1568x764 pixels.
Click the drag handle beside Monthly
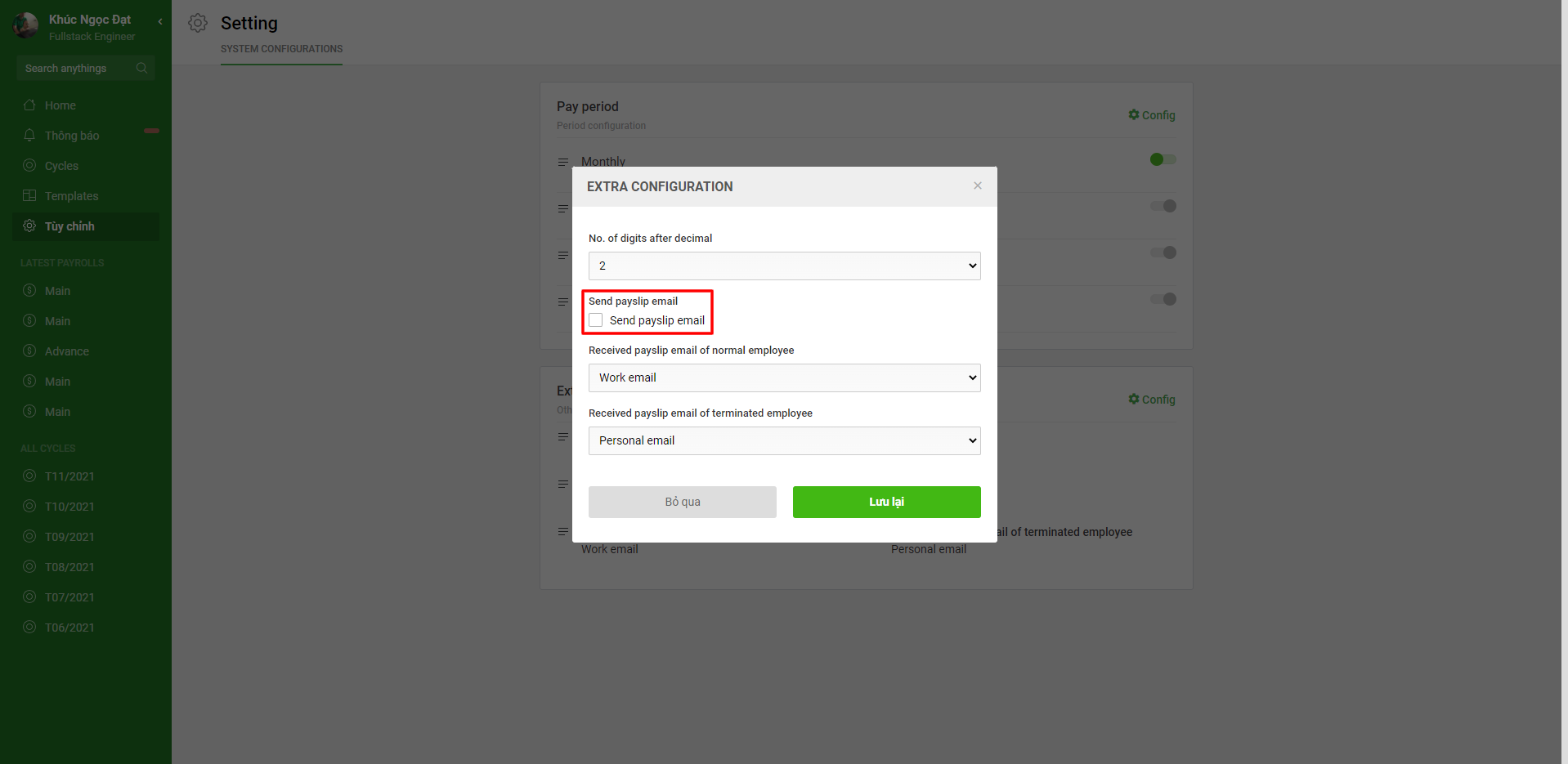(x=562, y=162)
